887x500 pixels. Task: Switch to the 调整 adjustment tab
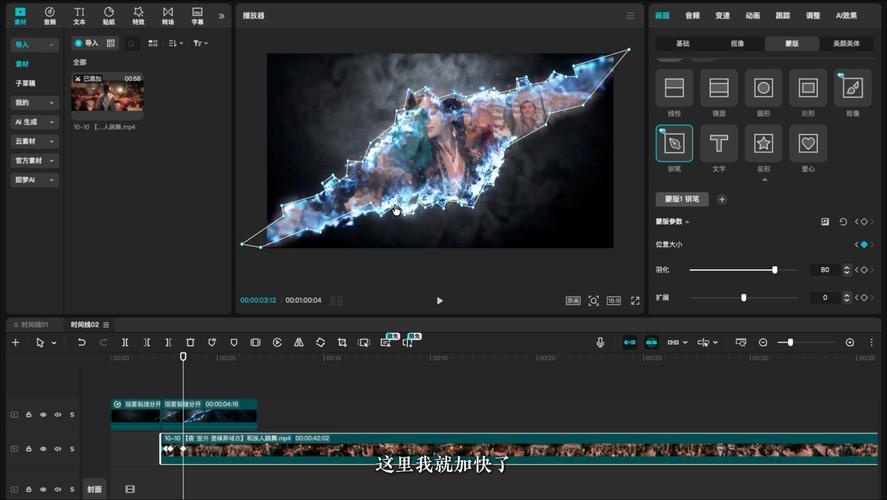click(x=813, y=15)
